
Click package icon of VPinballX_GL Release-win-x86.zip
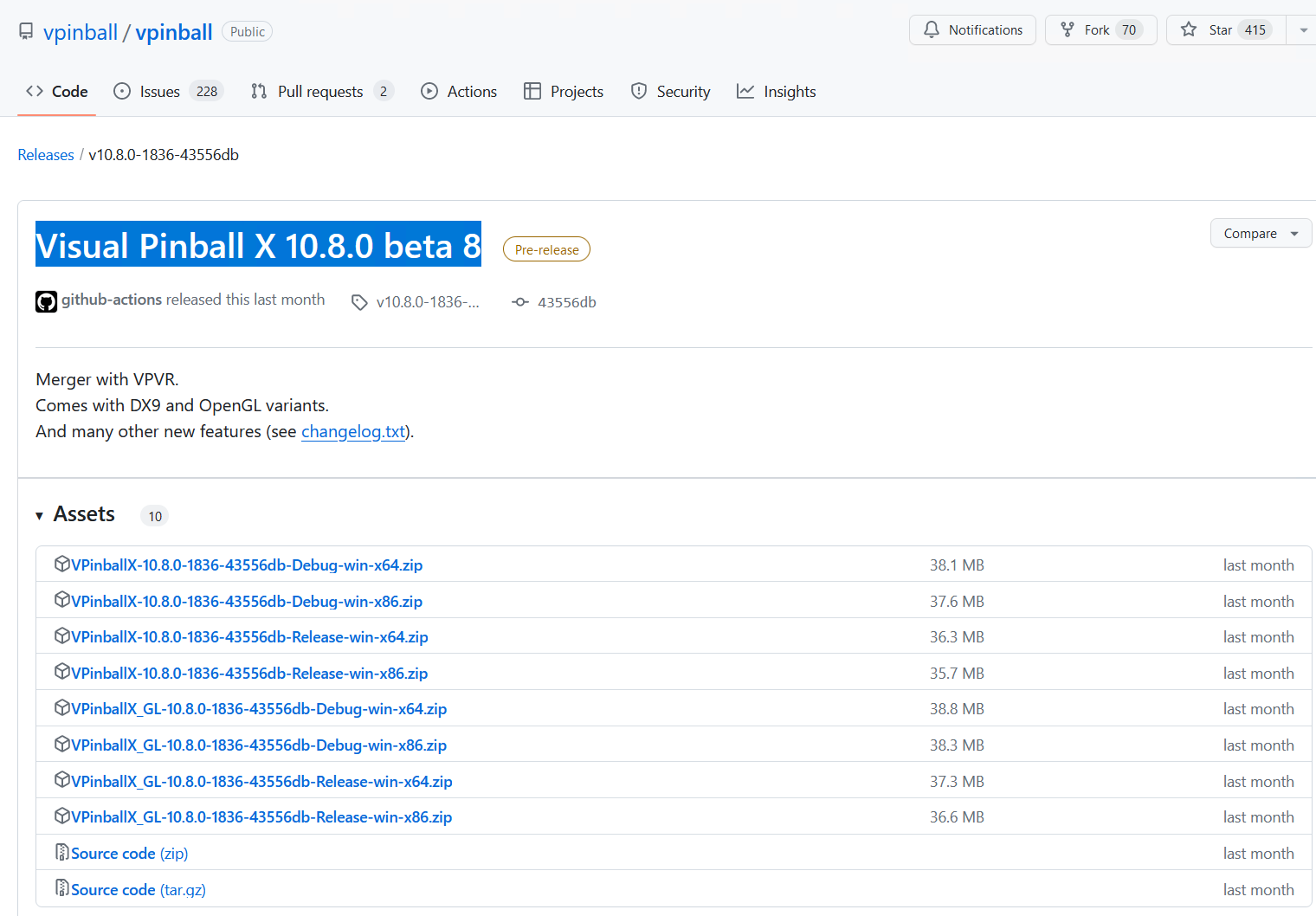(61, 816)
